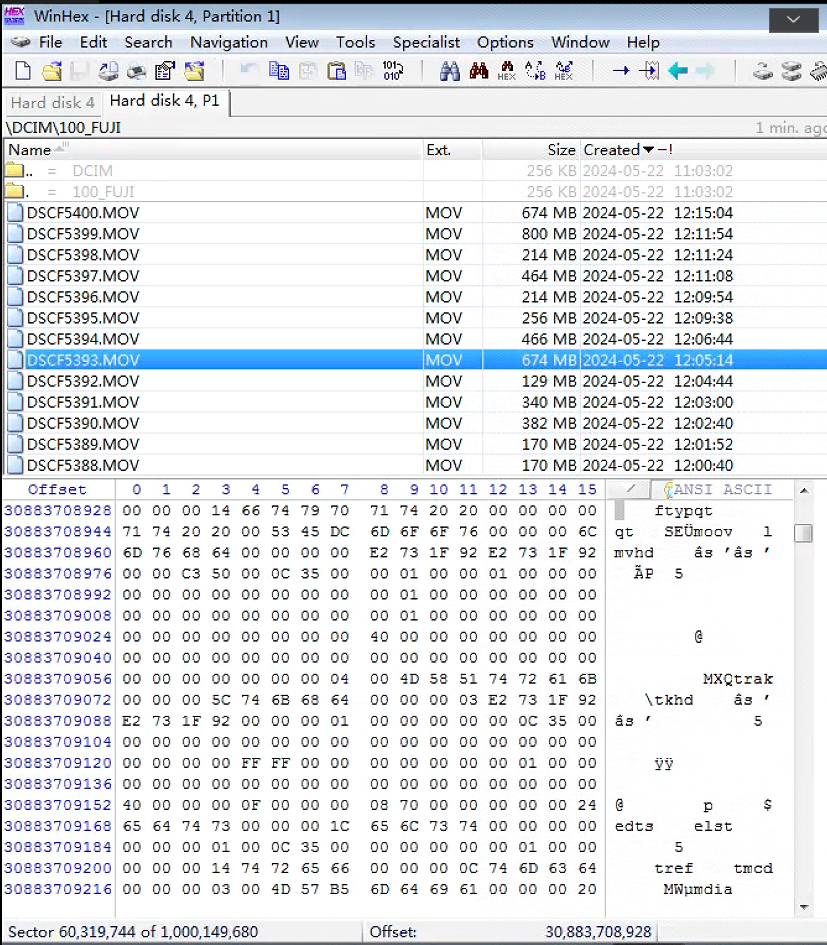The height and width of the screenshot is (945, 827).
Task: Select the DSCF5399.MOV file row
Action: pos(415,234)
